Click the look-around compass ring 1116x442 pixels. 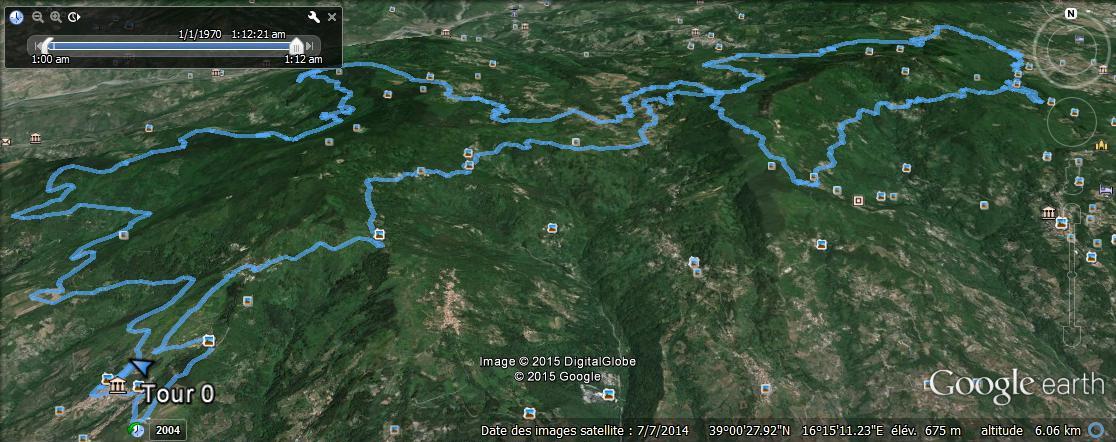pos(1070,49)
